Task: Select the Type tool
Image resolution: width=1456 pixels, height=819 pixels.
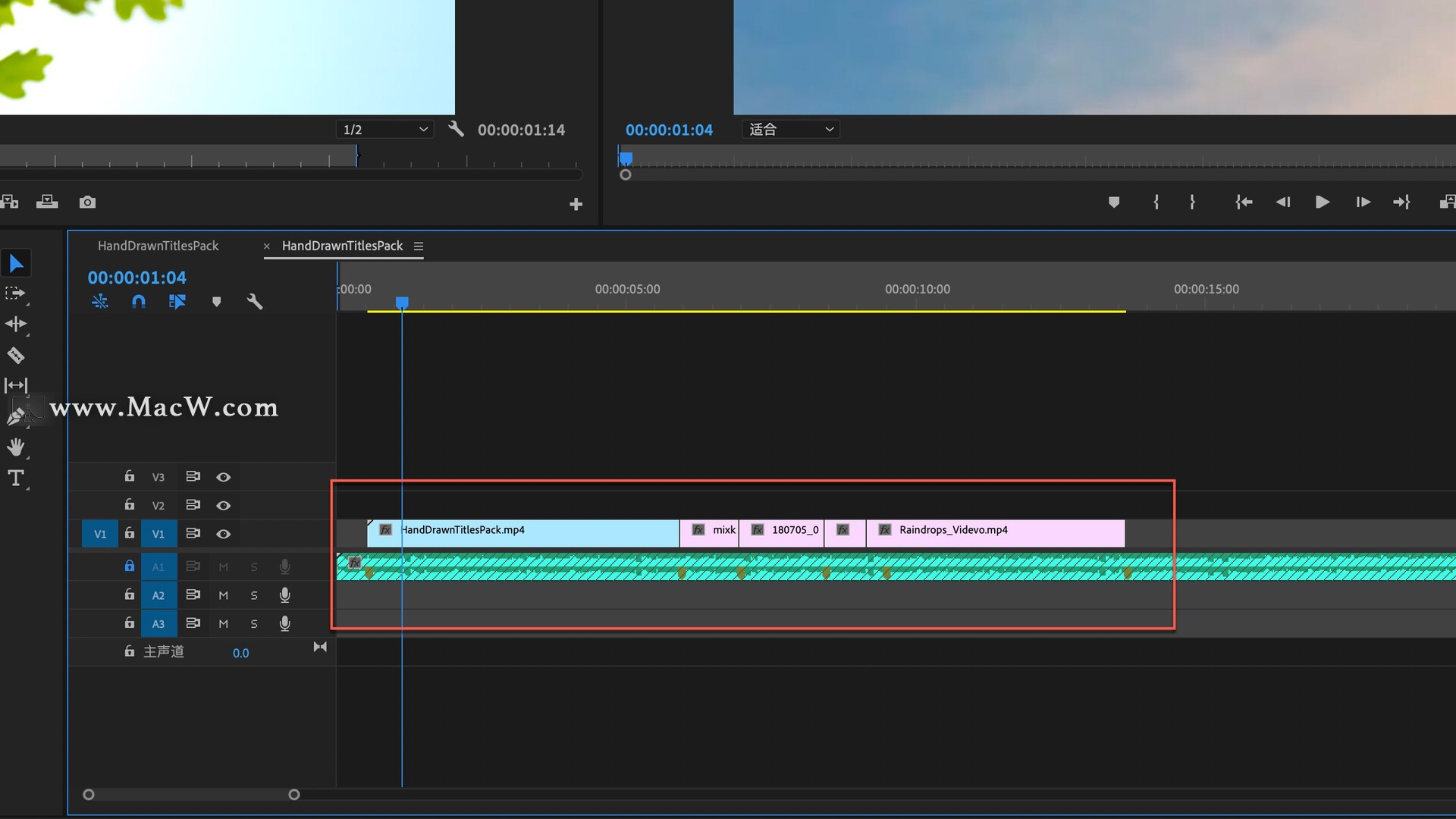Action: tap(16, 478)
